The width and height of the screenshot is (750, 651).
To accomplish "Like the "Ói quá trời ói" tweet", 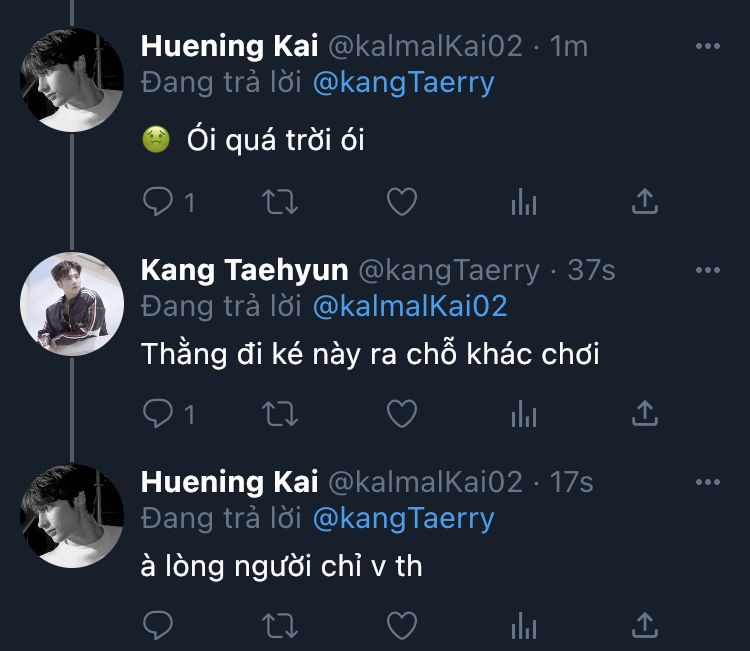I will tap(401, 202).
